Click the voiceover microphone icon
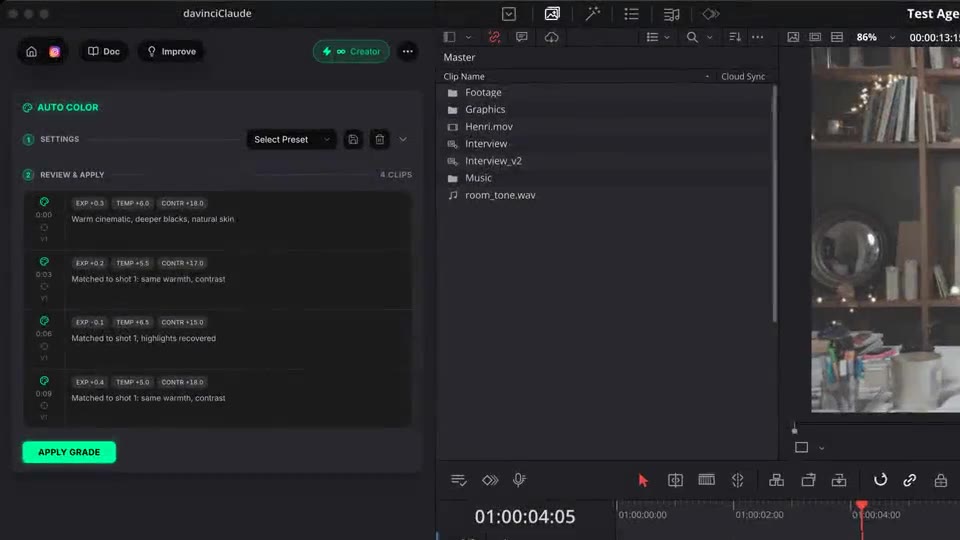The image size is (960, 540). tap(519, 480)
